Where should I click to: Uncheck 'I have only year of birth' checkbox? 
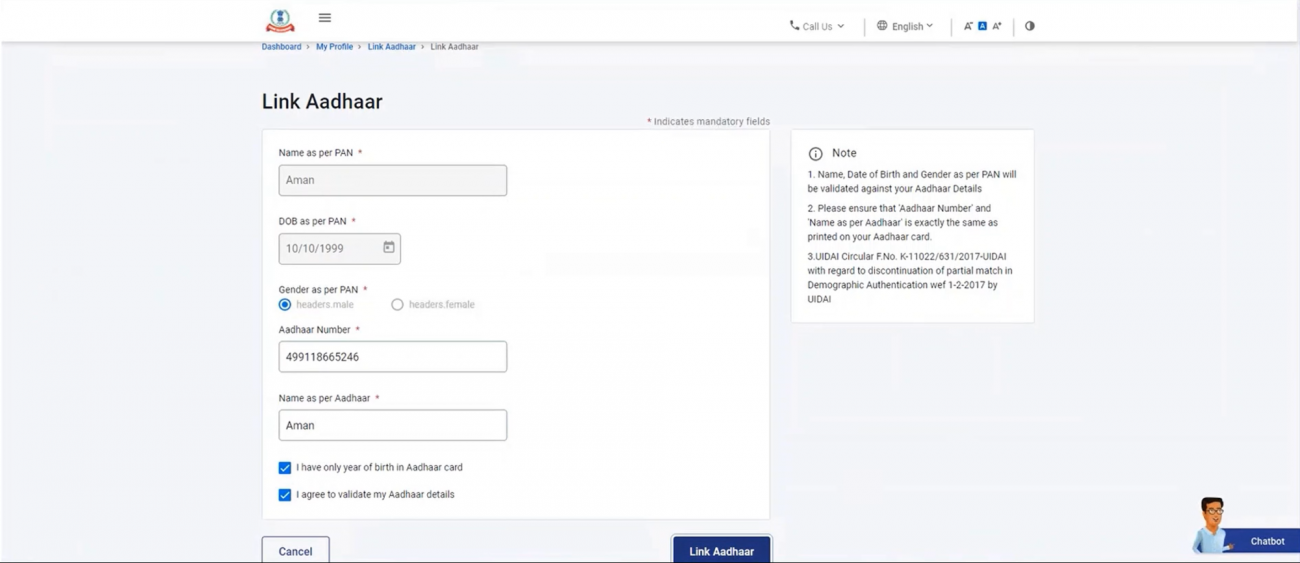tap(285, 468)
